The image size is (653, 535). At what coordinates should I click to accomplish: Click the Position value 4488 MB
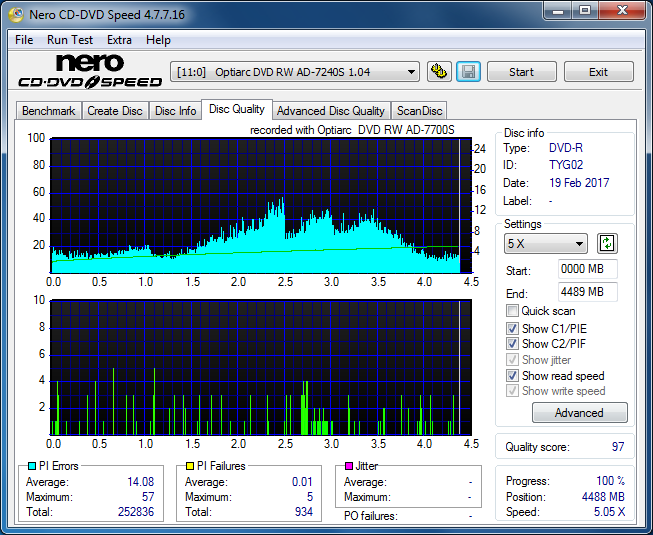603,497
